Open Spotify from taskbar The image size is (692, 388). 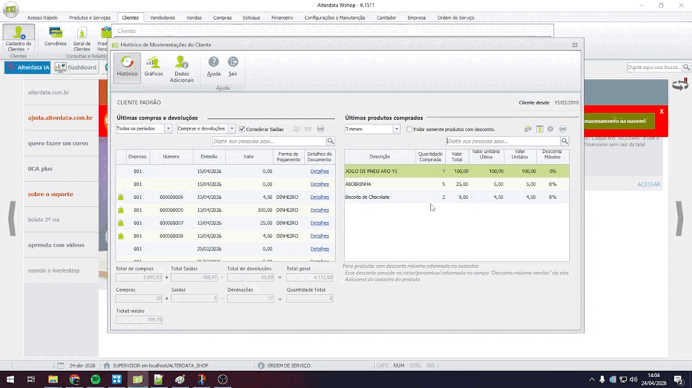coord(95,379)
